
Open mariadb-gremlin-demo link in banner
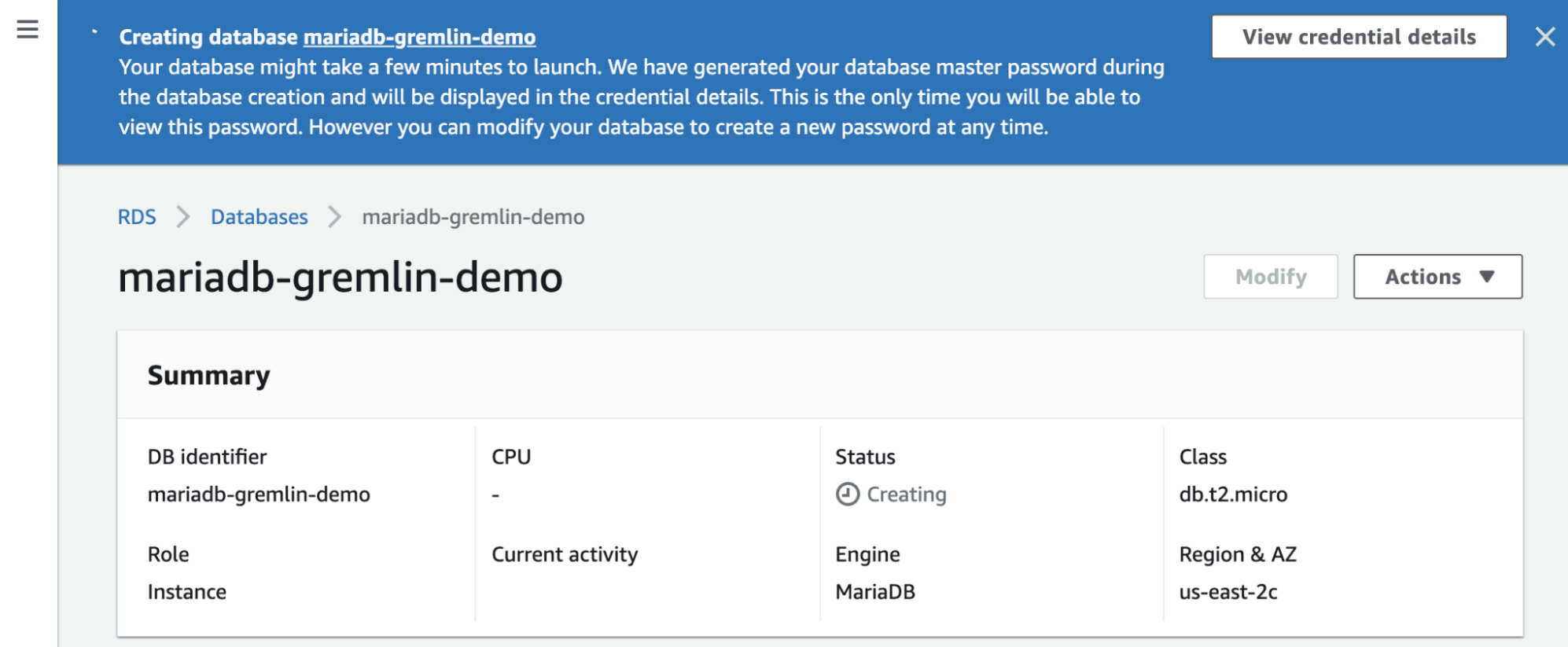[419, 37]
